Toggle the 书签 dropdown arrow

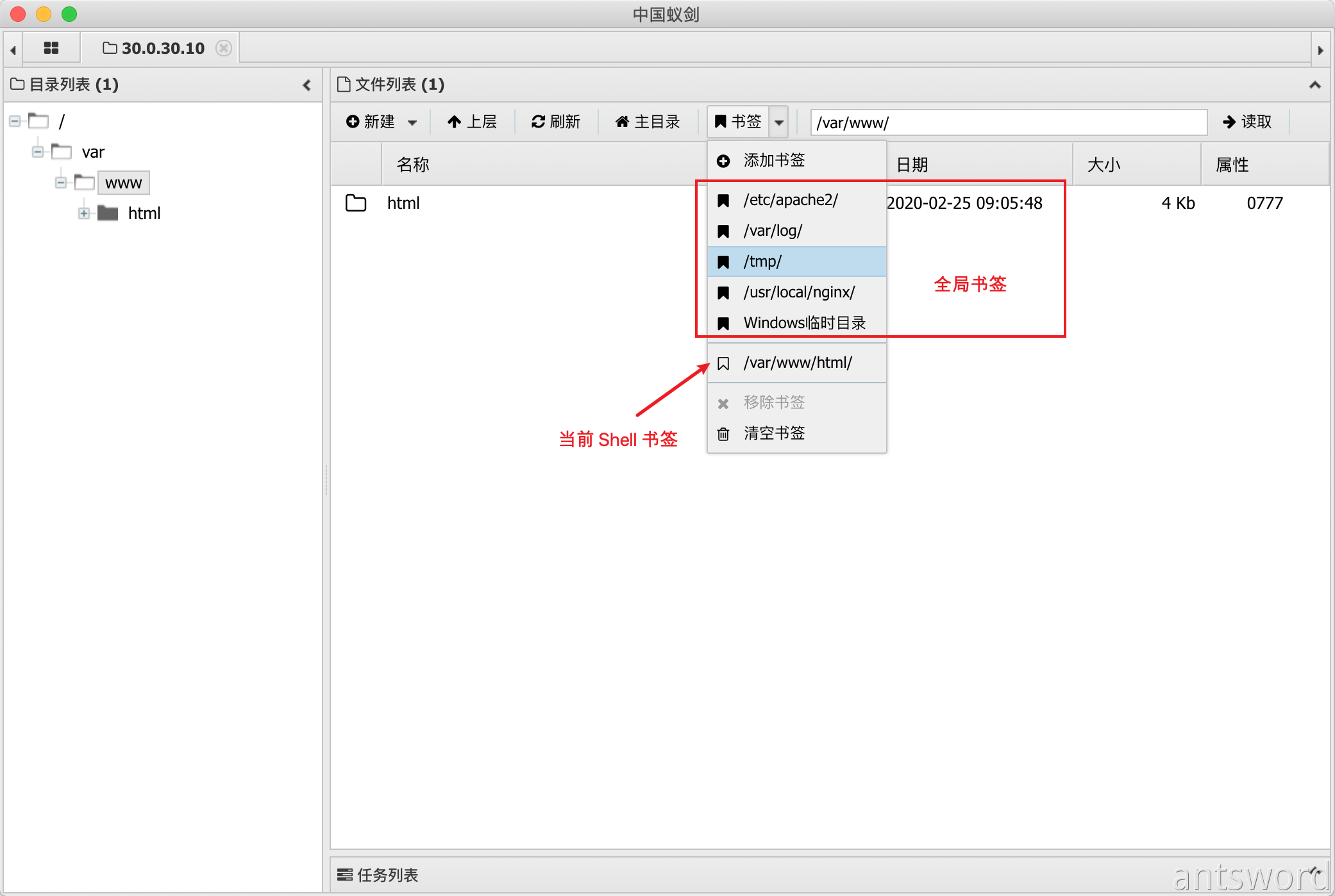pyautogui.click(x=779, y=122)
